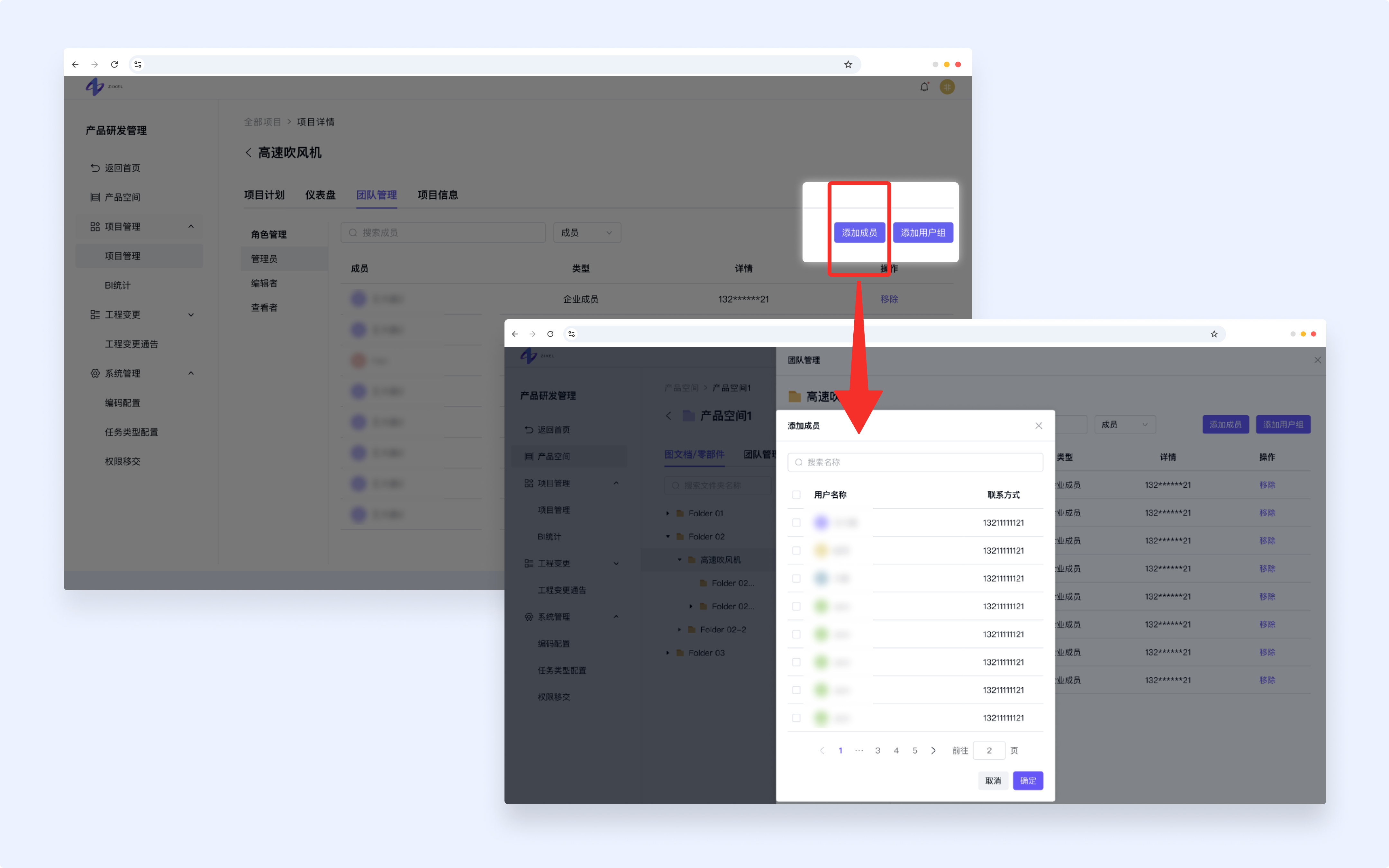Switch to the 项目信息 tab
1389x868 pixels.
pos(437,194)
